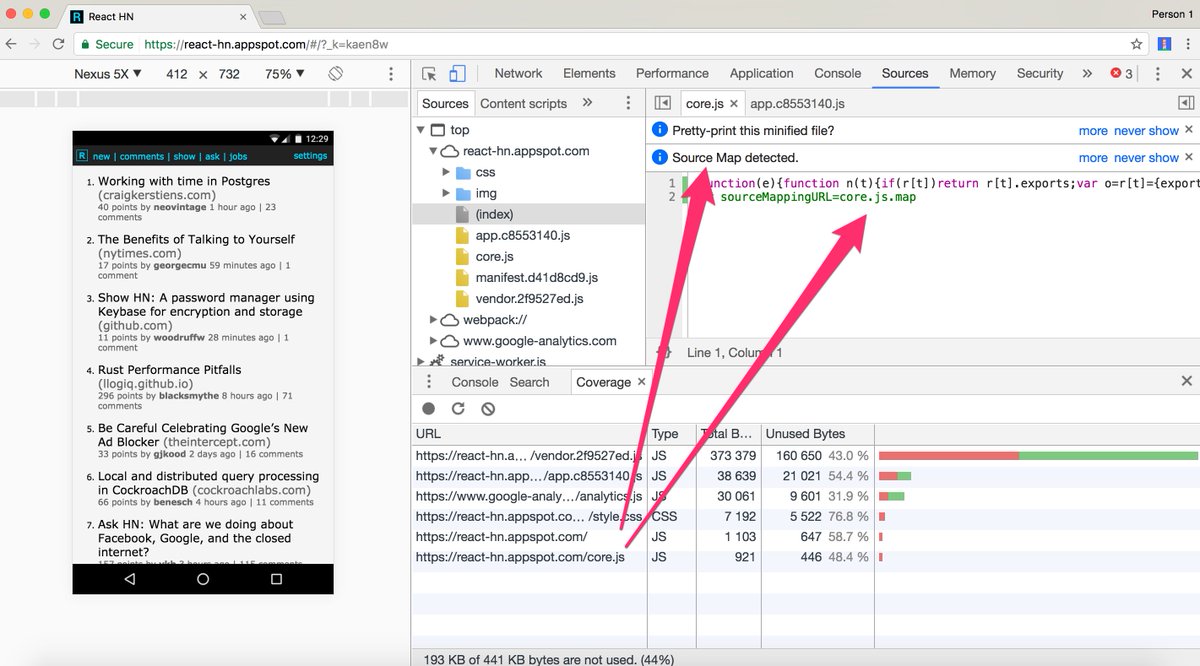Expand the img folder
1200x666 pixels.
pos(446,193)
